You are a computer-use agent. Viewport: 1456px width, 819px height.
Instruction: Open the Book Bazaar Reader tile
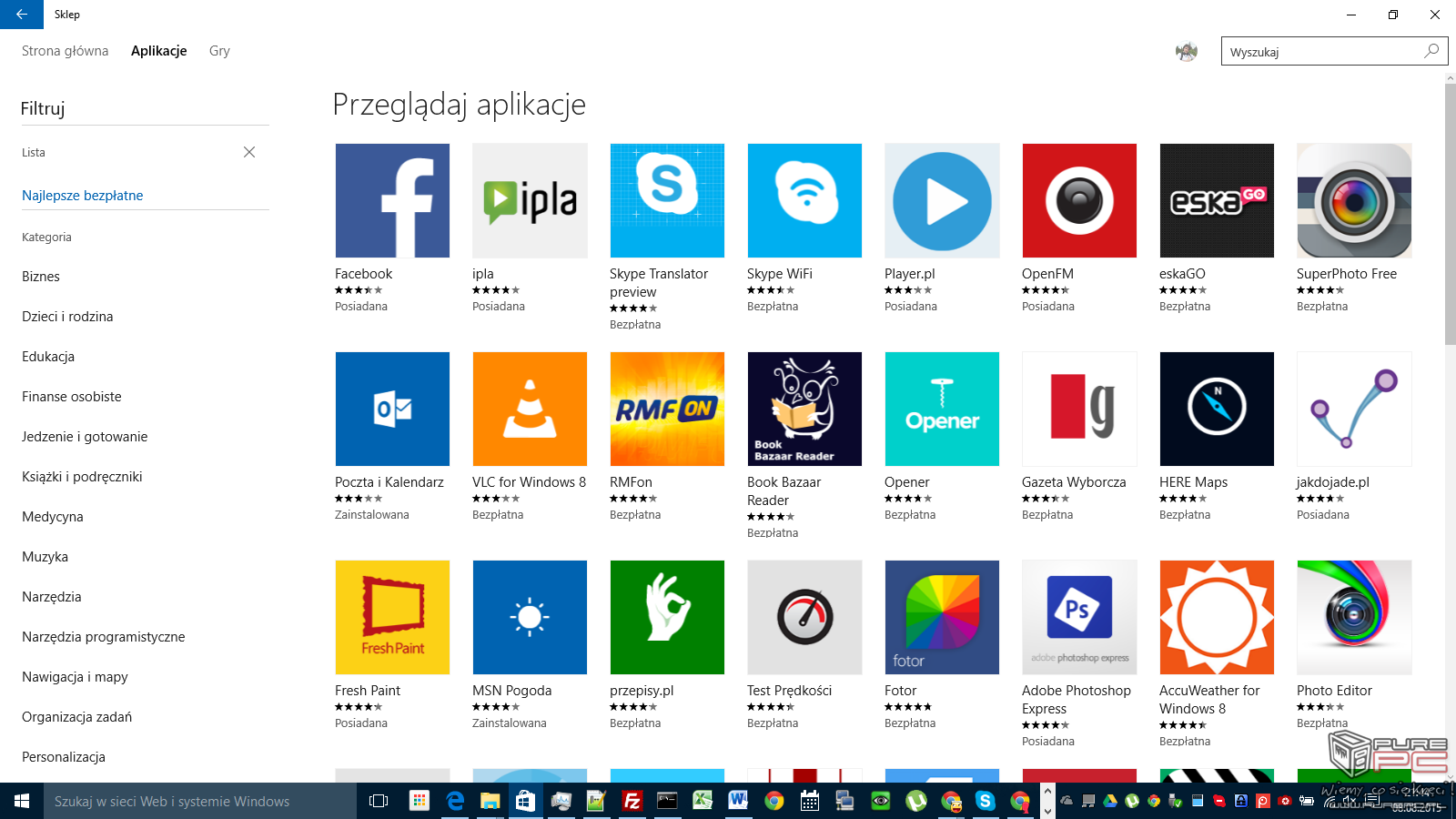[804, 409]
